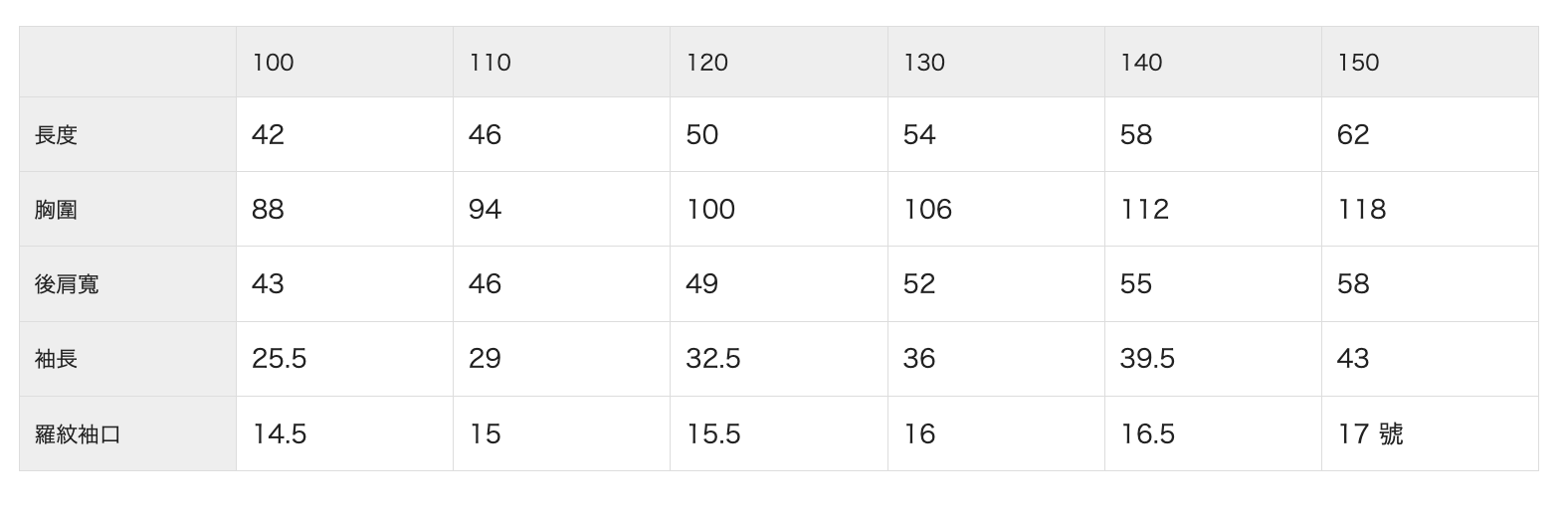Select the 120 size column header

[706, 63]
